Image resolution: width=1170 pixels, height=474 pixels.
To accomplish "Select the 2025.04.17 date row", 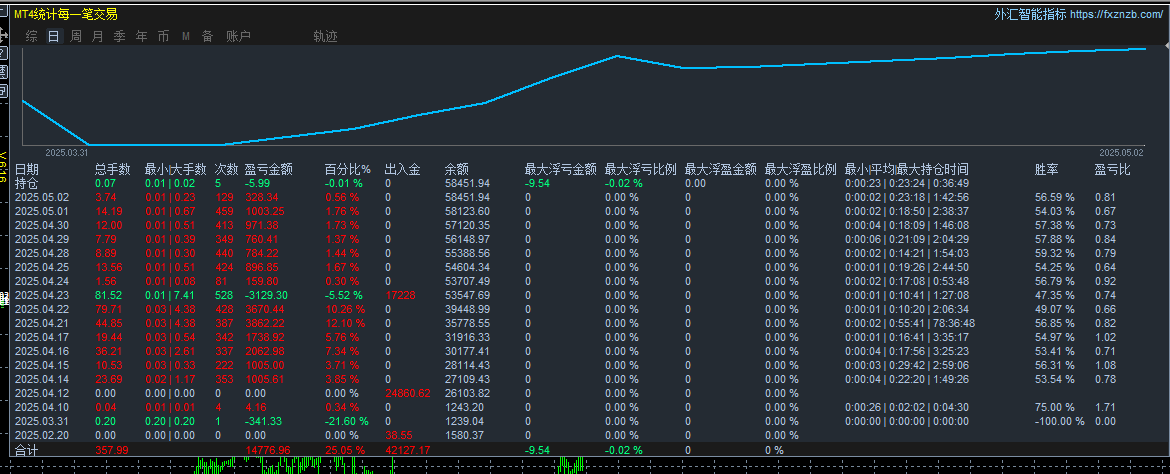I will tap(42, 337).
